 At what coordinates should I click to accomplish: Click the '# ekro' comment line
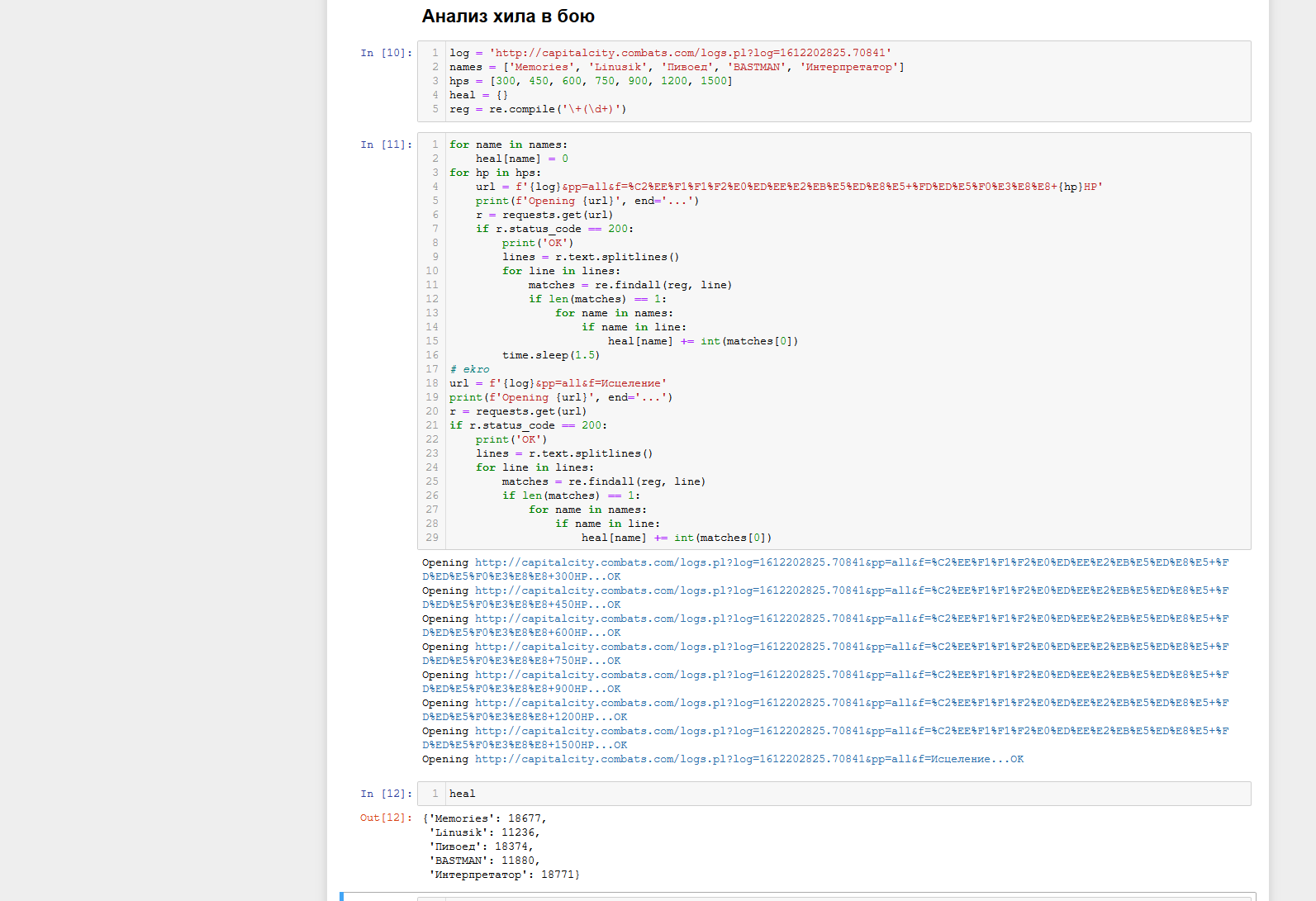pyautogui.click(x=469, y=369)
